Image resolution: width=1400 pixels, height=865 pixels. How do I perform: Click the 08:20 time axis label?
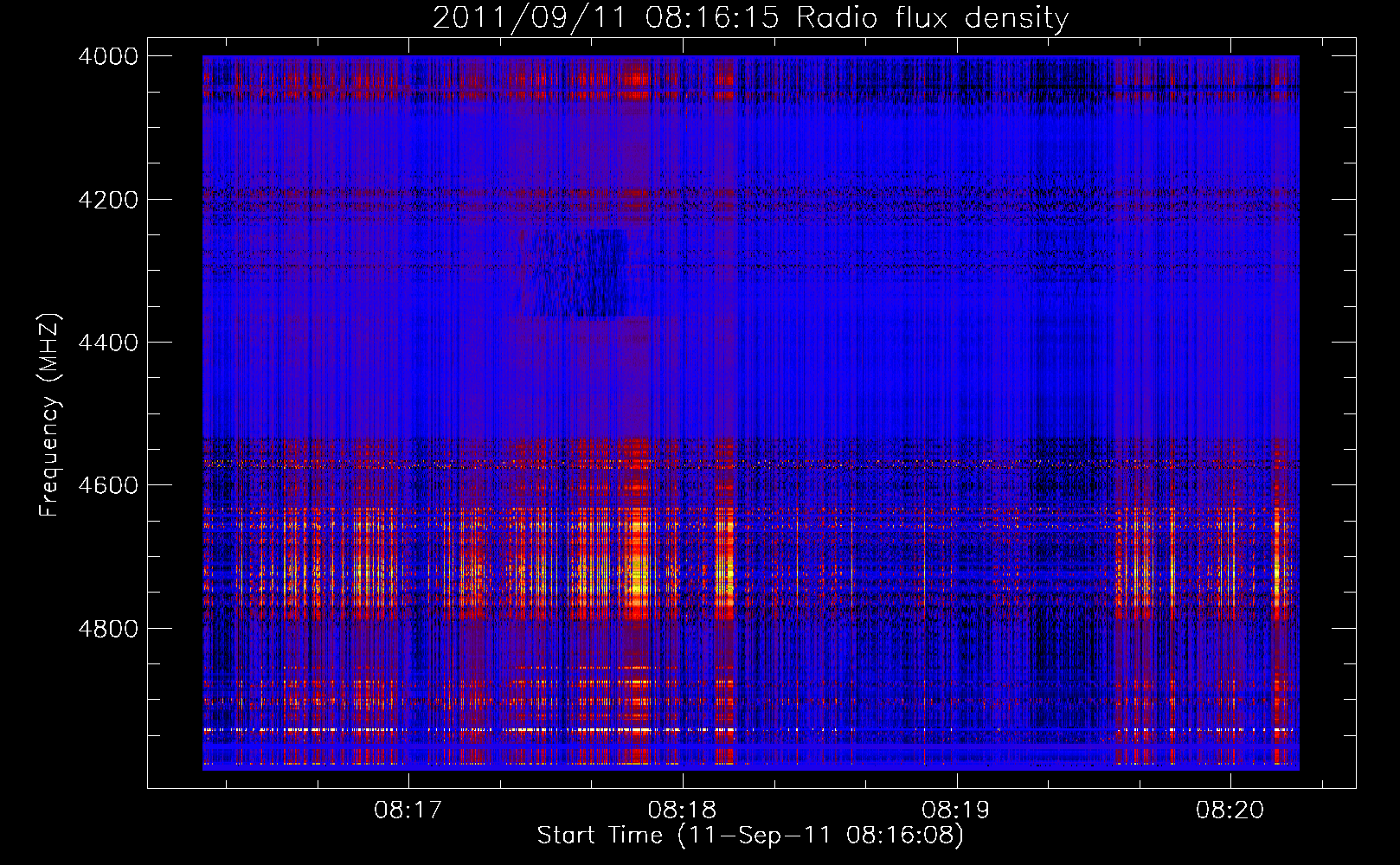click(x=1230, y=810)
